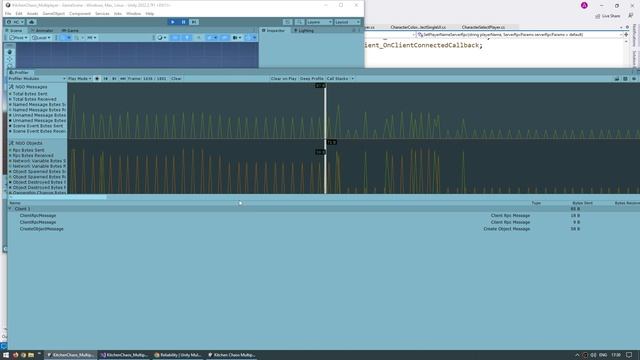Open the Layers dropdown
This screenshot has width=640, height=360.
coord(319,22)
